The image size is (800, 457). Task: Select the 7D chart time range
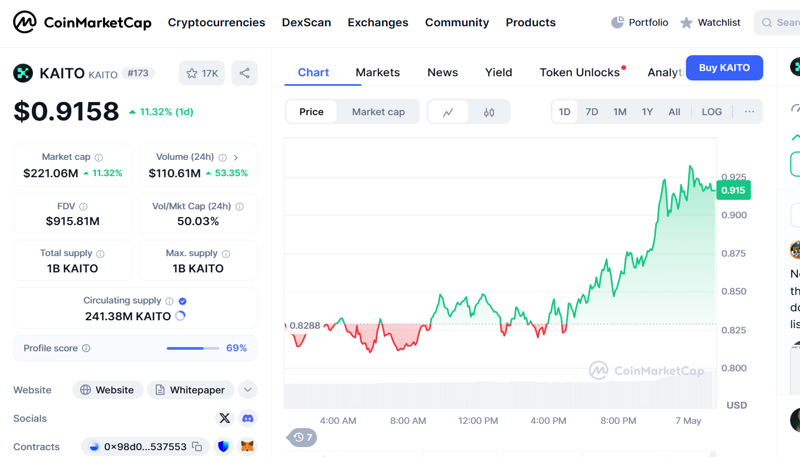pos(592,112)
